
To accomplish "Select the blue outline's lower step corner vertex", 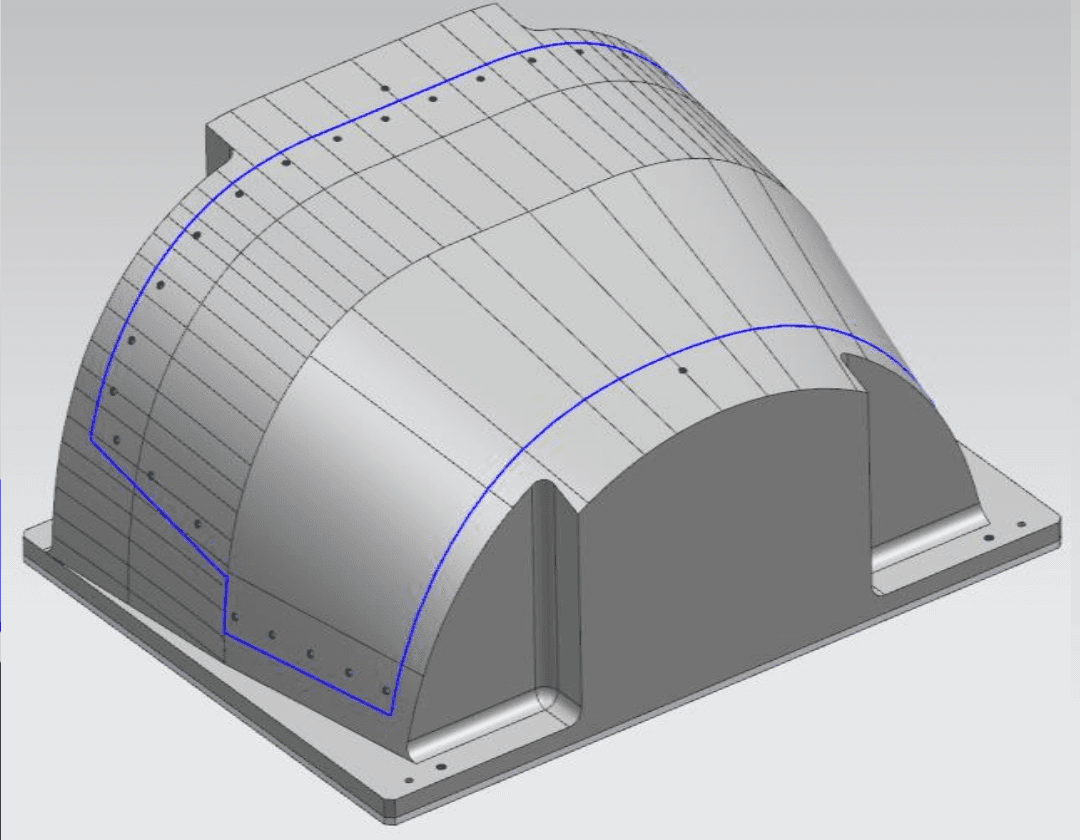I will click(x=228, y=576).
